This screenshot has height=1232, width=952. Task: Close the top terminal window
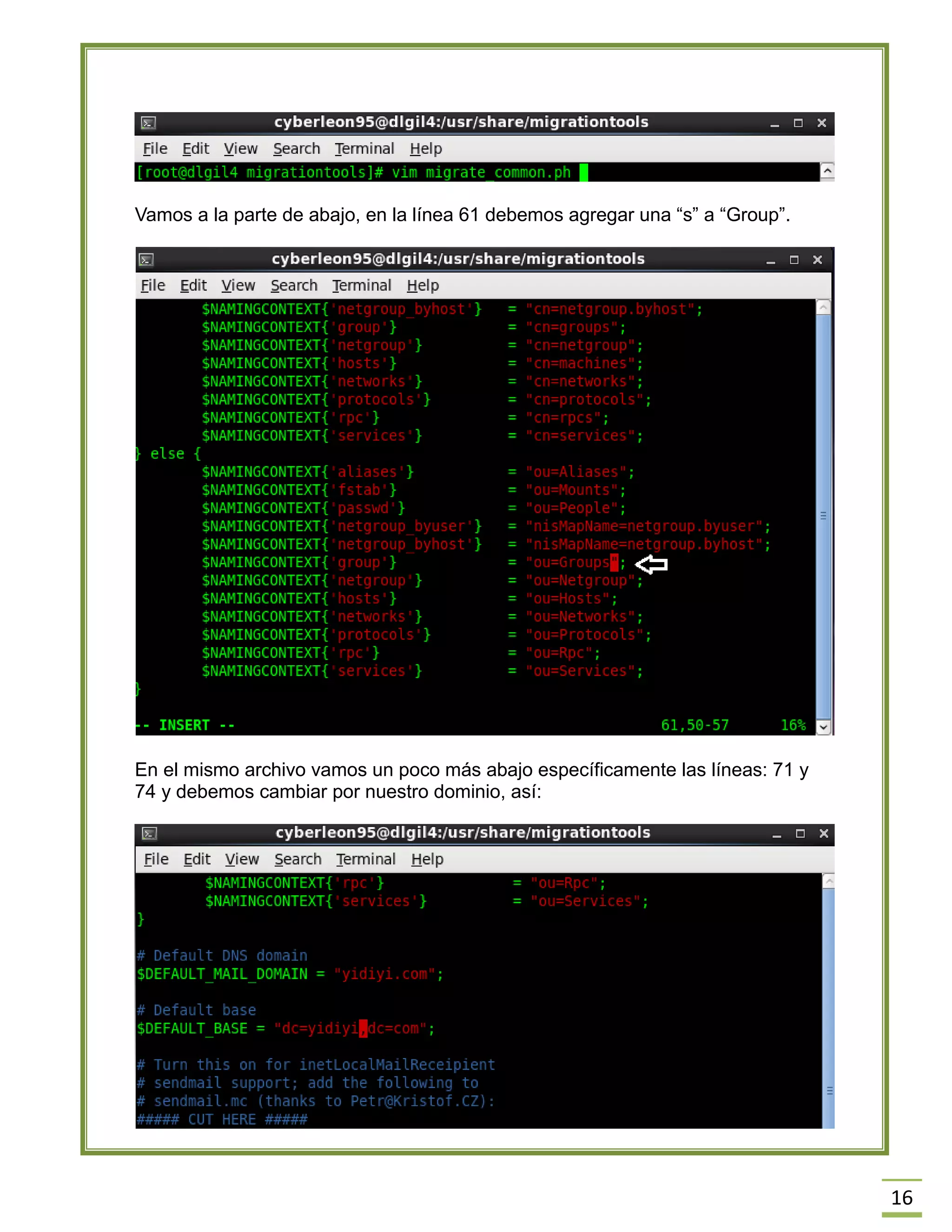(x=822, y=122)
